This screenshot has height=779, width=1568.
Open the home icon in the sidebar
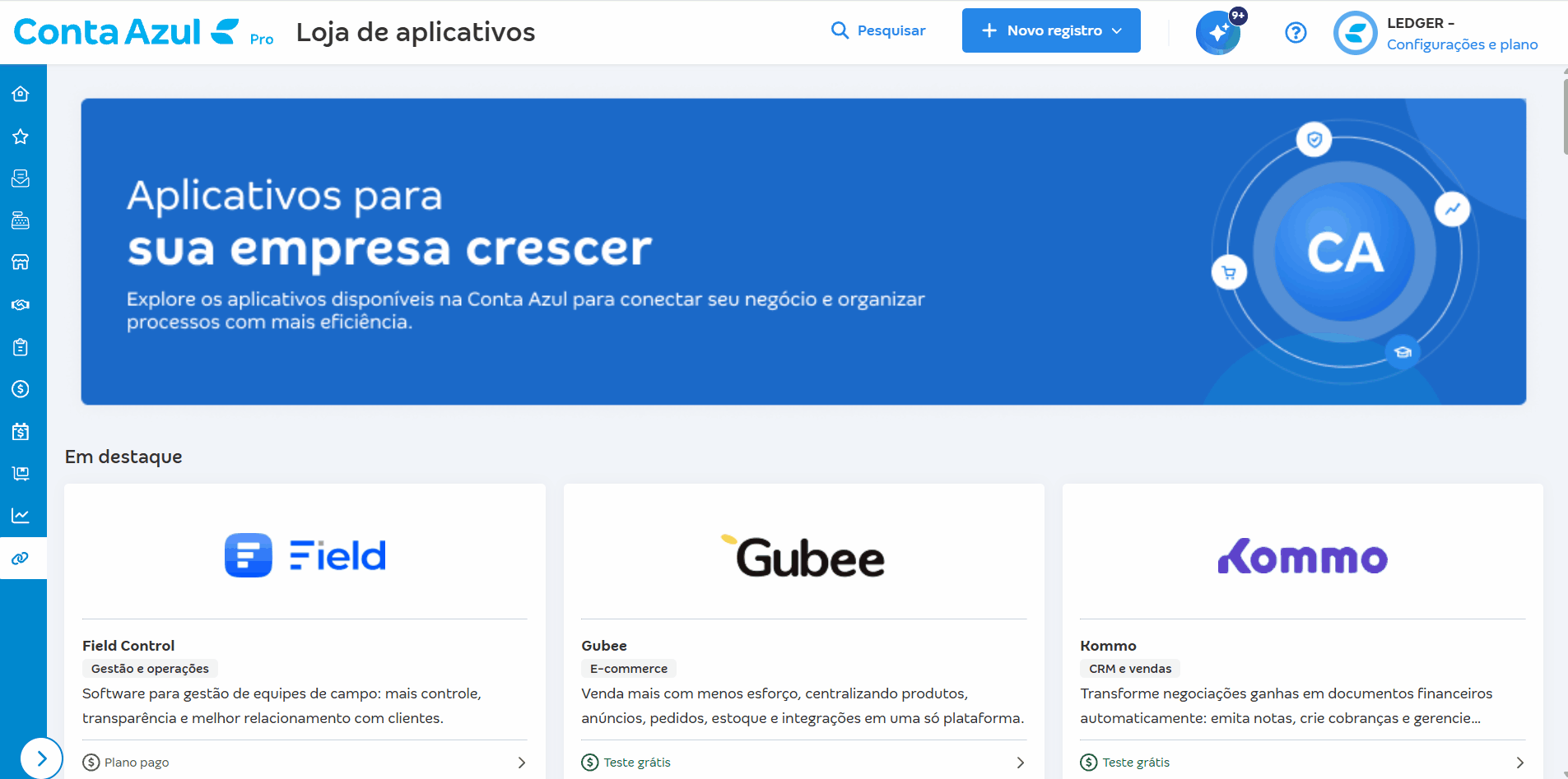(x=21, y=94)
